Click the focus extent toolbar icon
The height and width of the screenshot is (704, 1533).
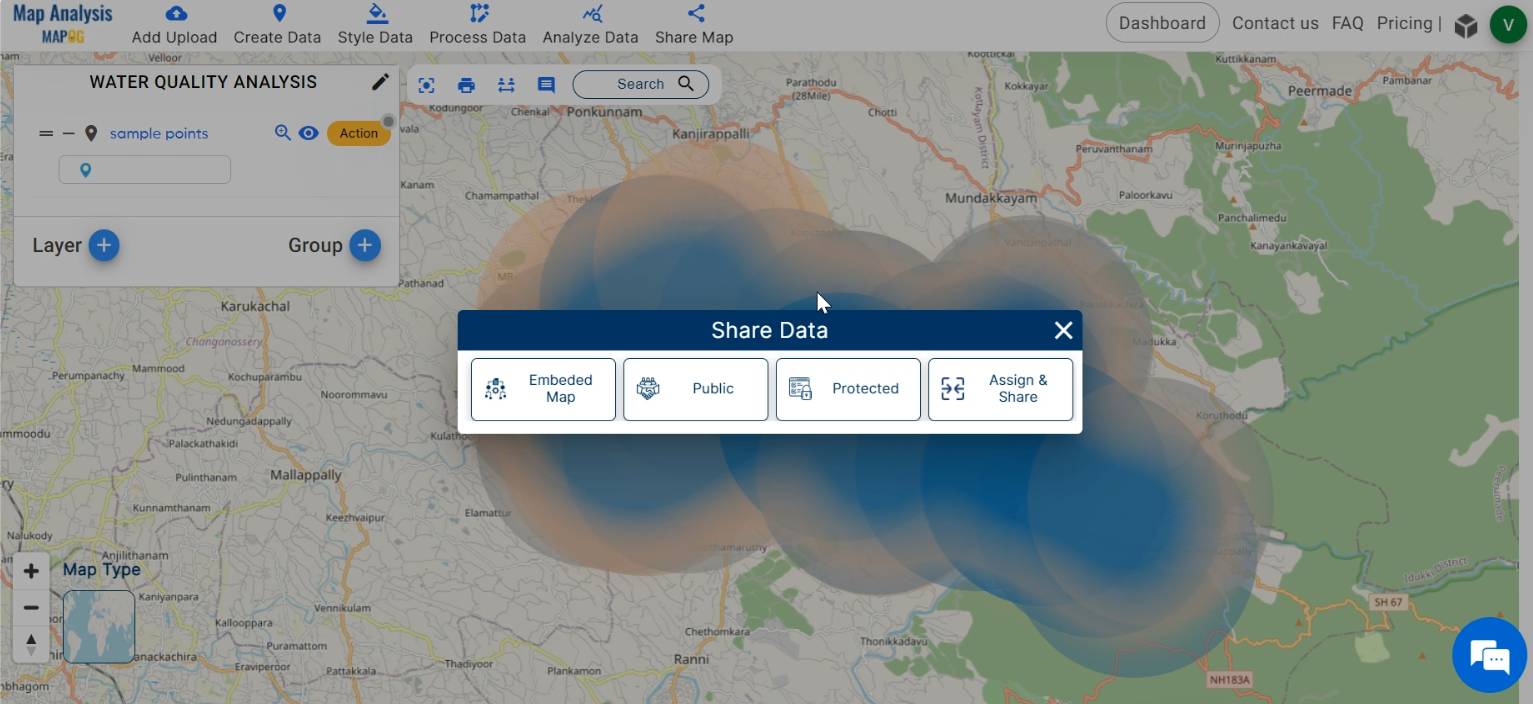[426, 85]
